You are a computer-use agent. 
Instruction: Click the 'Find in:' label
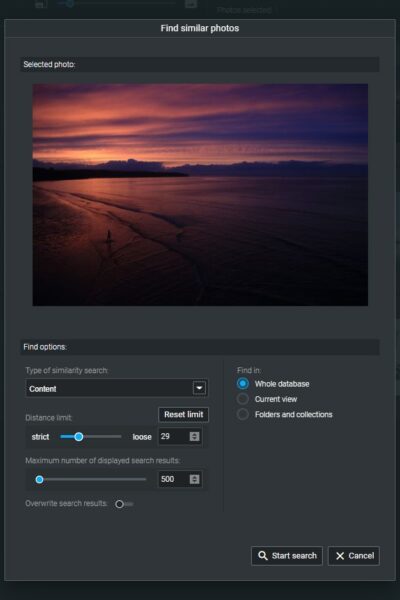[249, 370]
